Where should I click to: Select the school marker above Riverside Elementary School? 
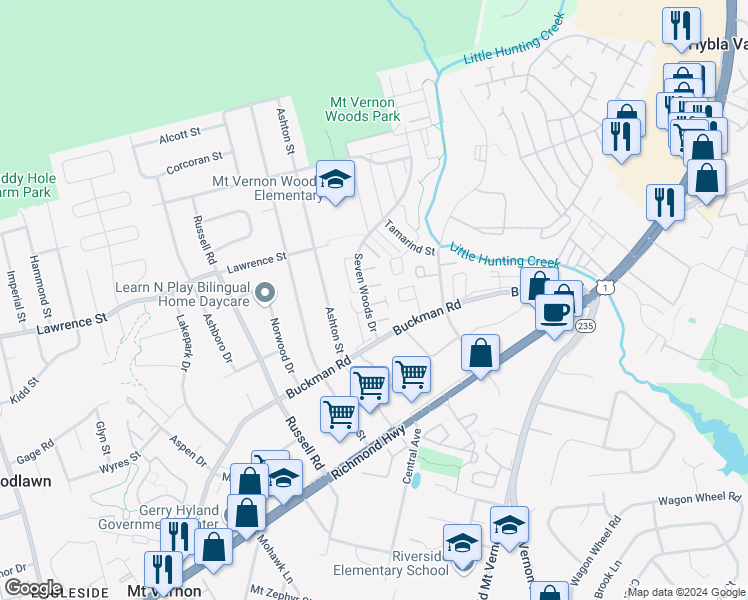point(462,543)
